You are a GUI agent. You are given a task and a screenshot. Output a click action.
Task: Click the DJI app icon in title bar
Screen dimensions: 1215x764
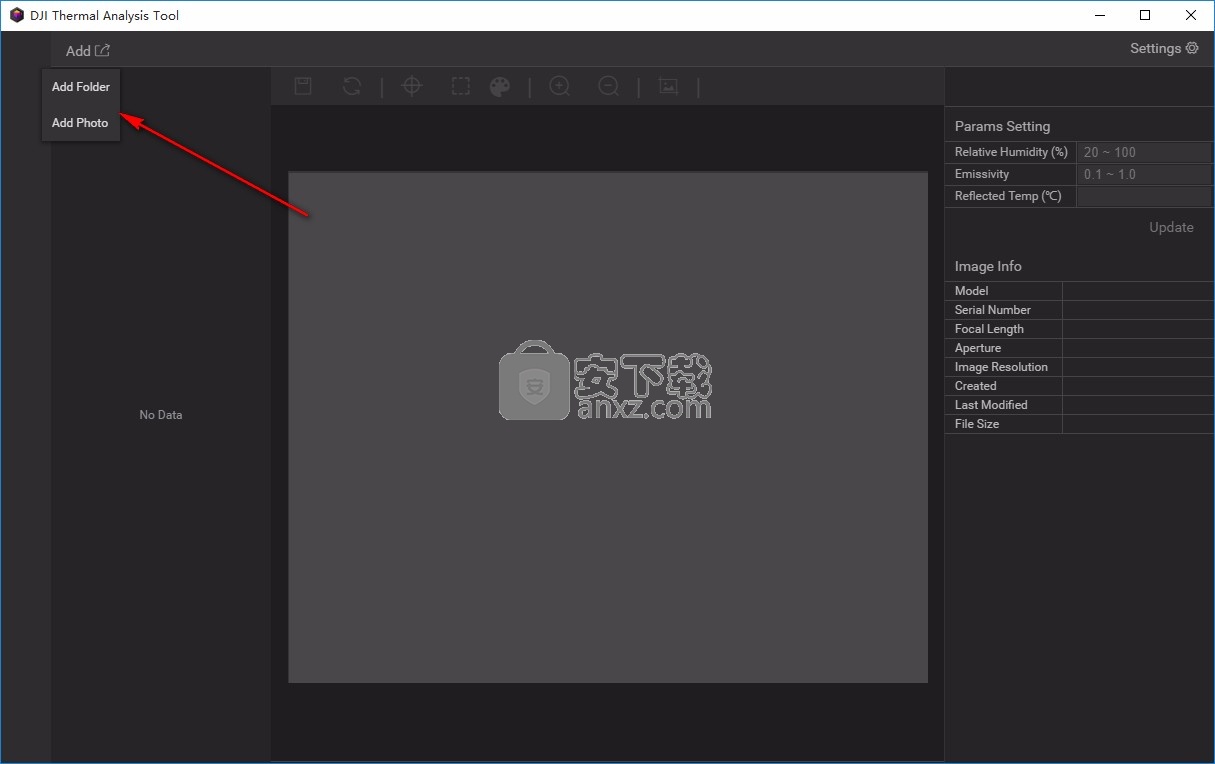(x=17, y=15)
